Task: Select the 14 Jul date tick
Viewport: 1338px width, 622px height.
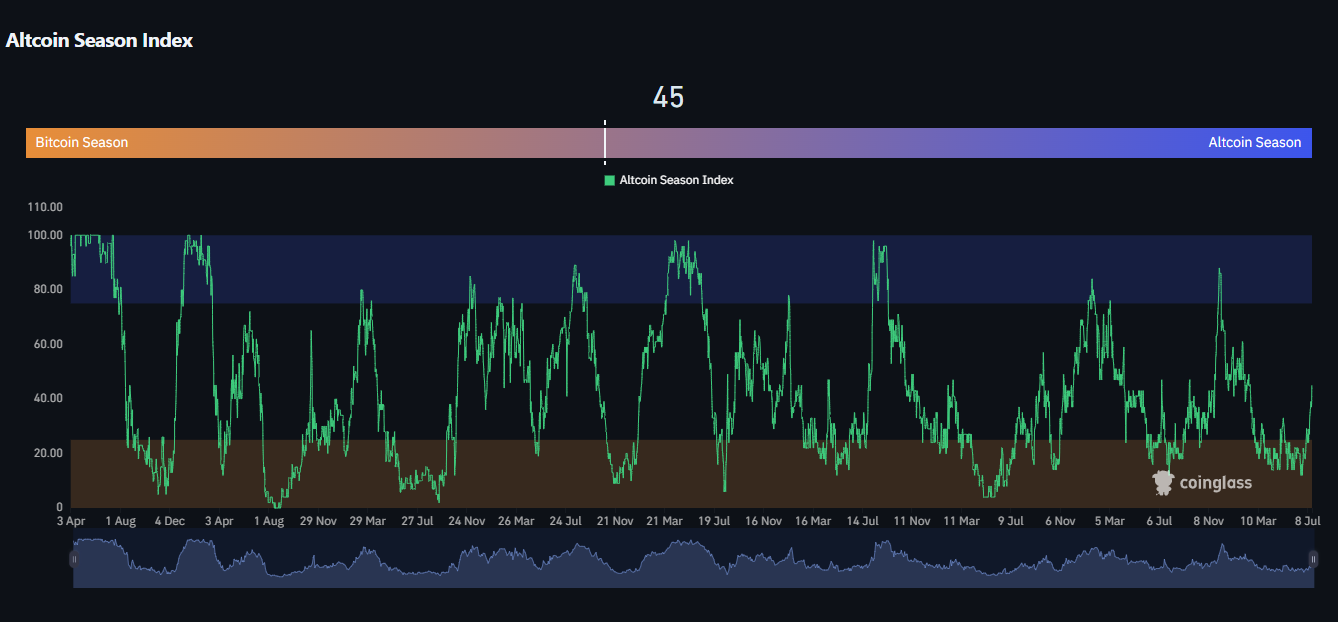Action: [x=863, y=521]
